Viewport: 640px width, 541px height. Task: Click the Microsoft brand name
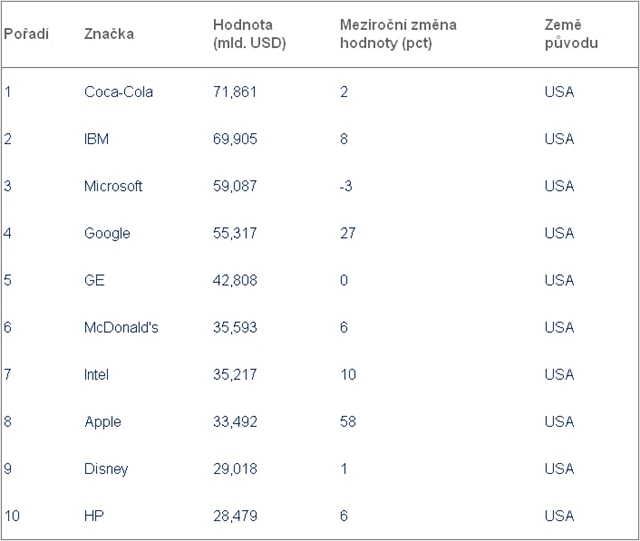(113, 186)
